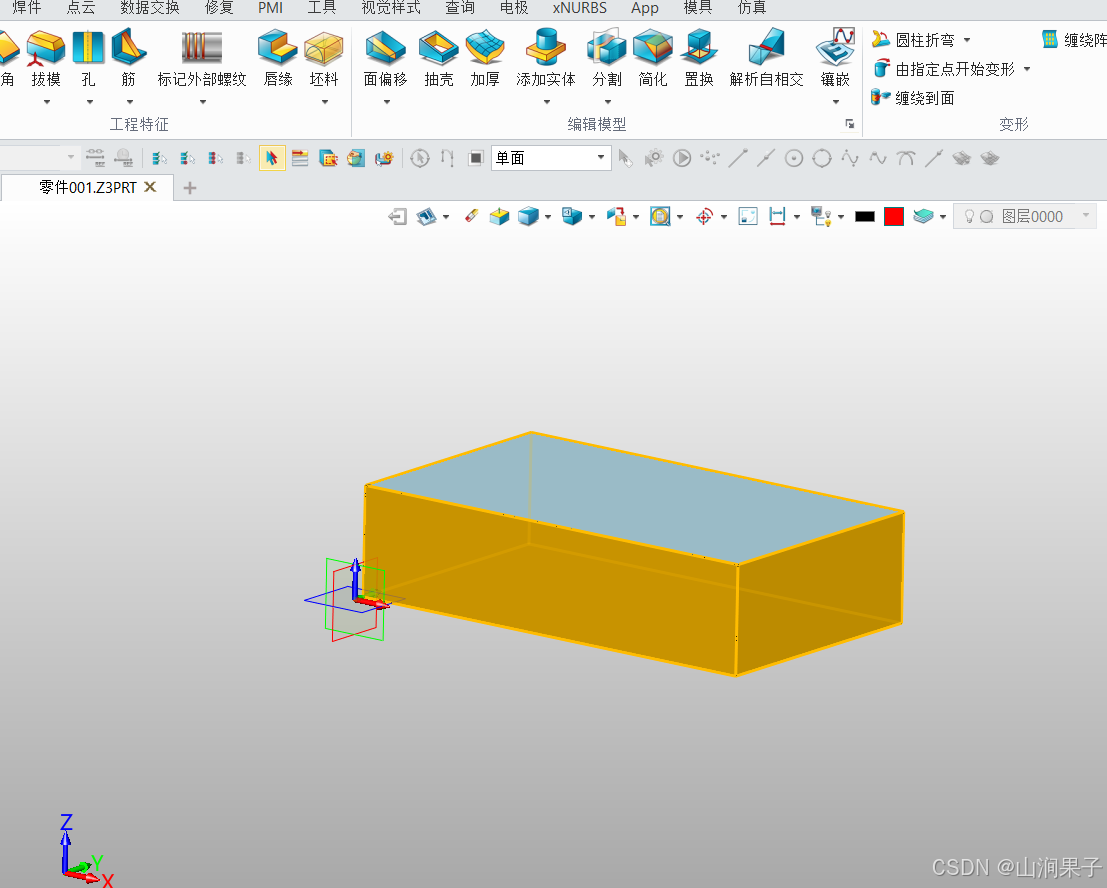
Task: Open the 模具 ribbon tab
Action: [698, 8]
